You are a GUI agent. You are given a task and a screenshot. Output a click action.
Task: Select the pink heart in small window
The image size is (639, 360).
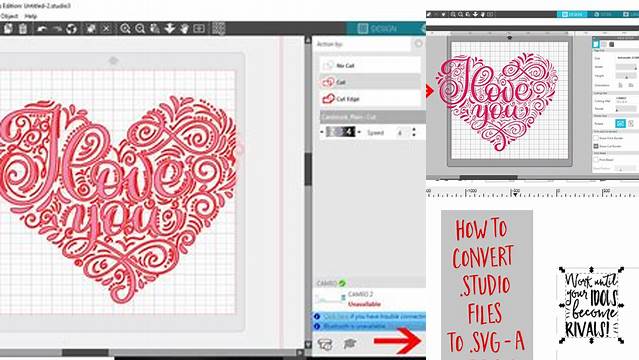[x=498, y=101]
